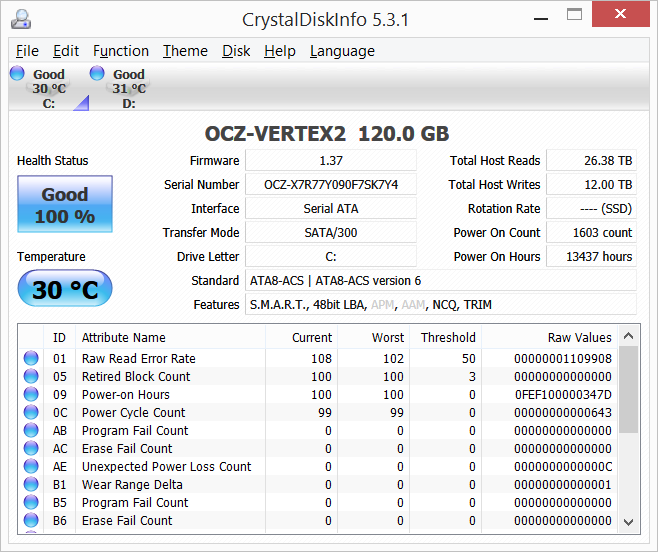Click the ID column header
Screen dimensions: 658x552
pos(59,337)
